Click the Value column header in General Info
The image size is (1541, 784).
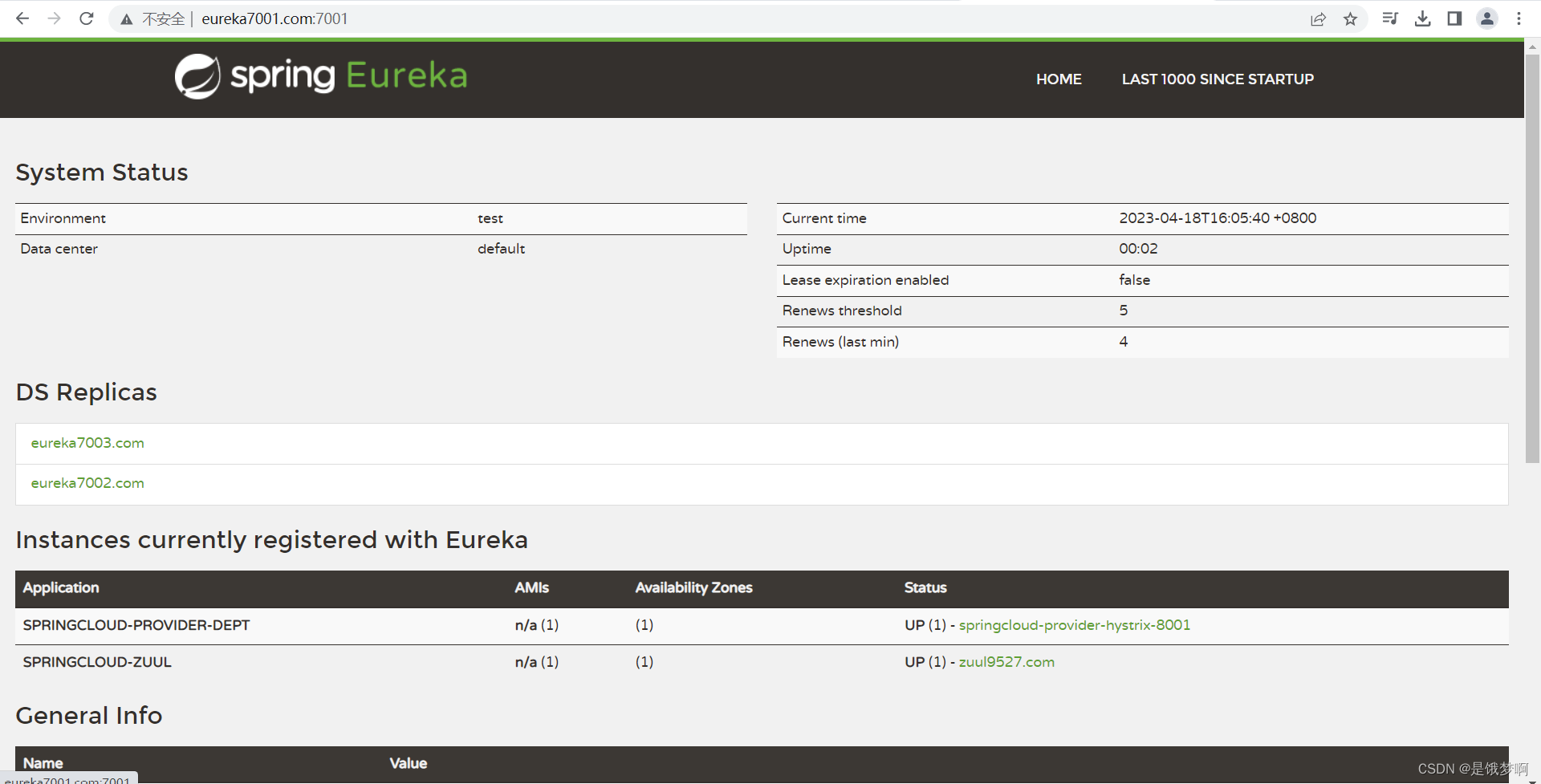coord(408,763)
